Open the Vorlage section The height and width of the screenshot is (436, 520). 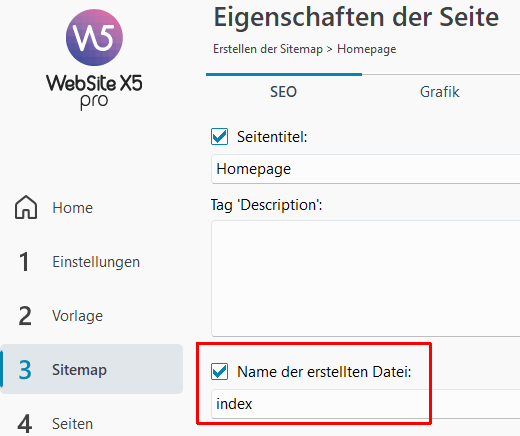(77, 316)
